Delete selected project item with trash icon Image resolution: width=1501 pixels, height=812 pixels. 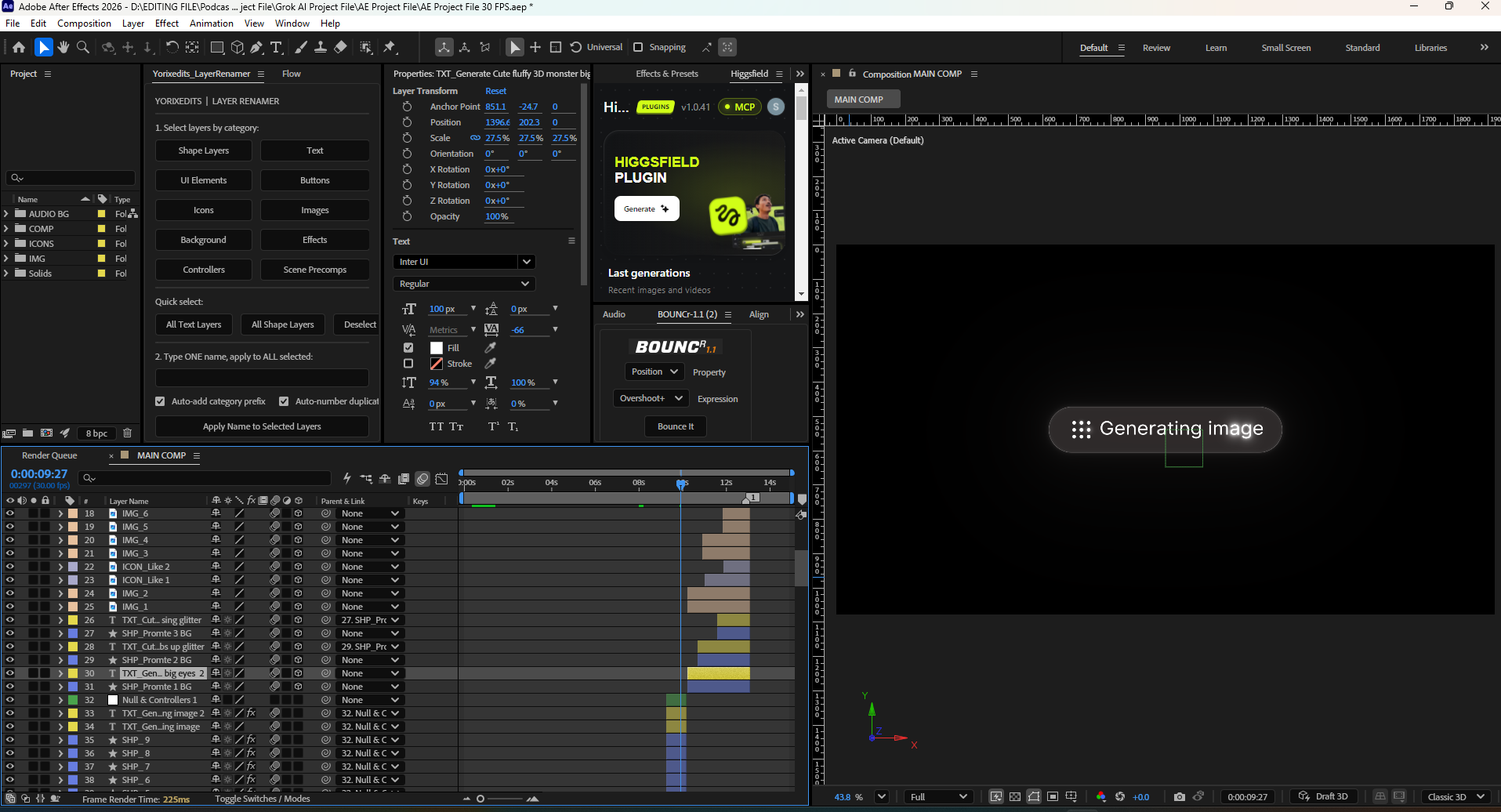click(127, 433)
